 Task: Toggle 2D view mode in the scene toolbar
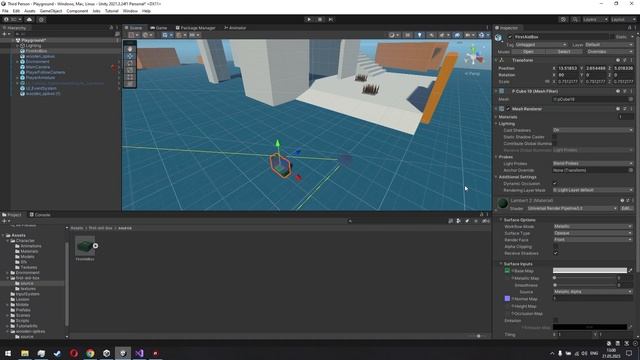coord(407,35)
